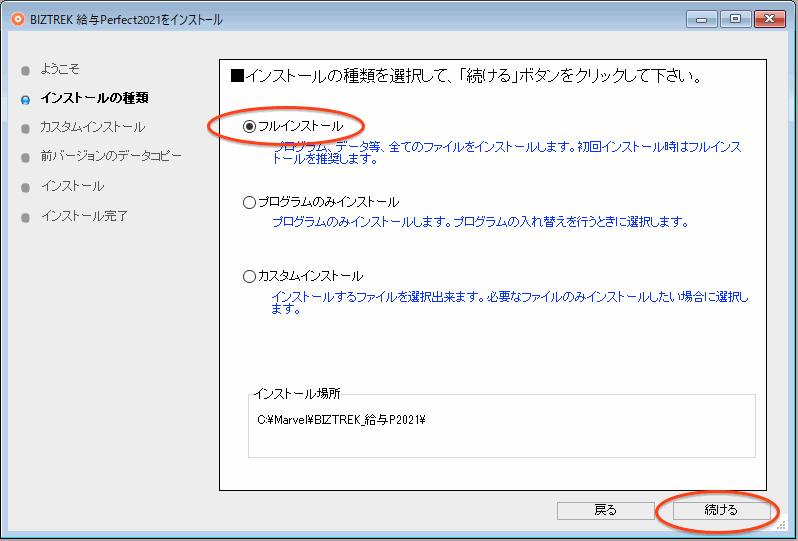Choose the プログラムのみインストール radio option
The height and width of the screenshot is (541, 798).
point(250,202)
